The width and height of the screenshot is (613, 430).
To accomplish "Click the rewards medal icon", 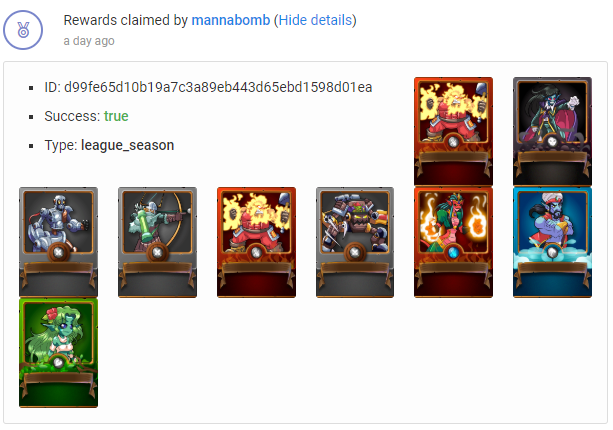I will pos(23,30).
